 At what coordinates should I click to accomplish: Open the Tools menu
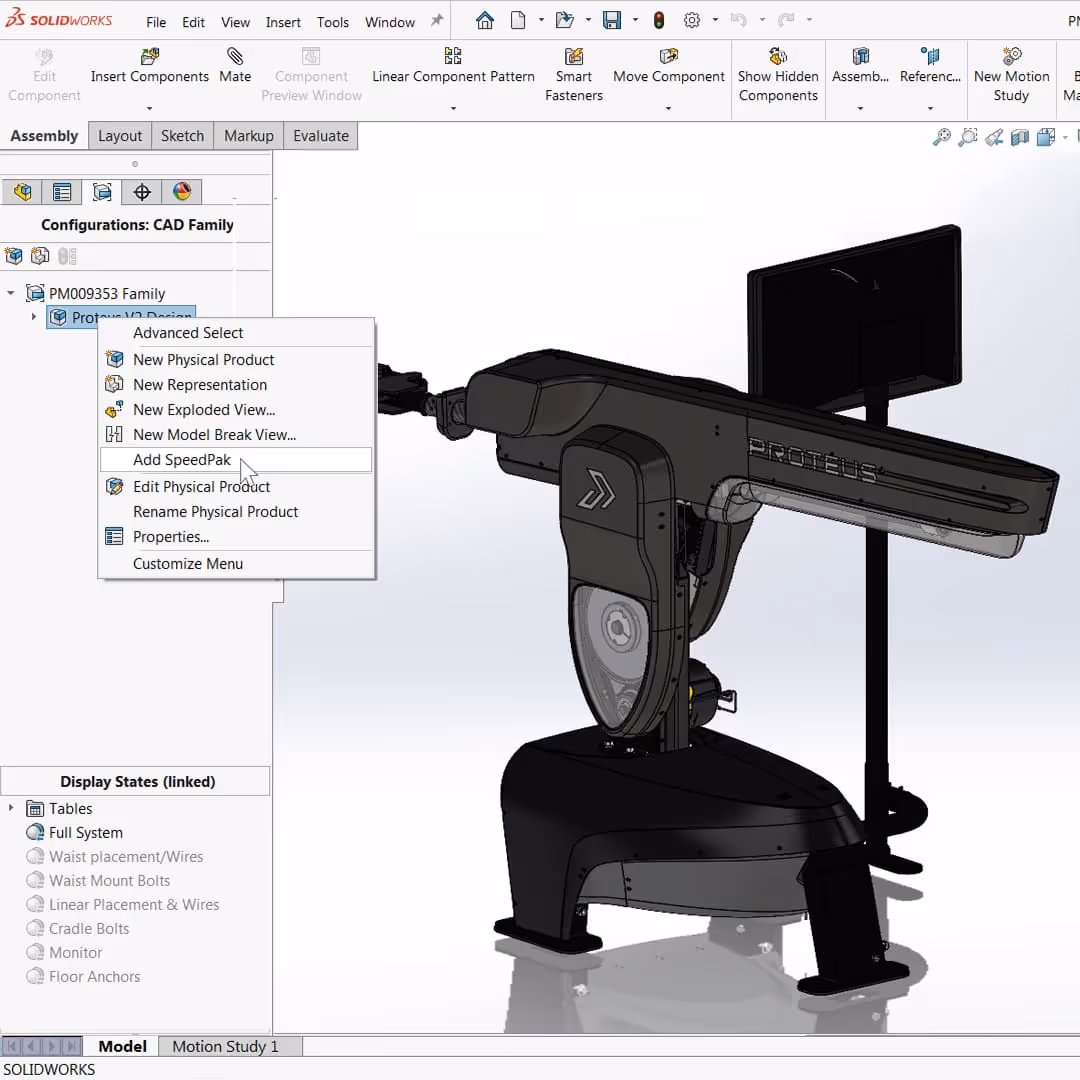pos(333,22)
